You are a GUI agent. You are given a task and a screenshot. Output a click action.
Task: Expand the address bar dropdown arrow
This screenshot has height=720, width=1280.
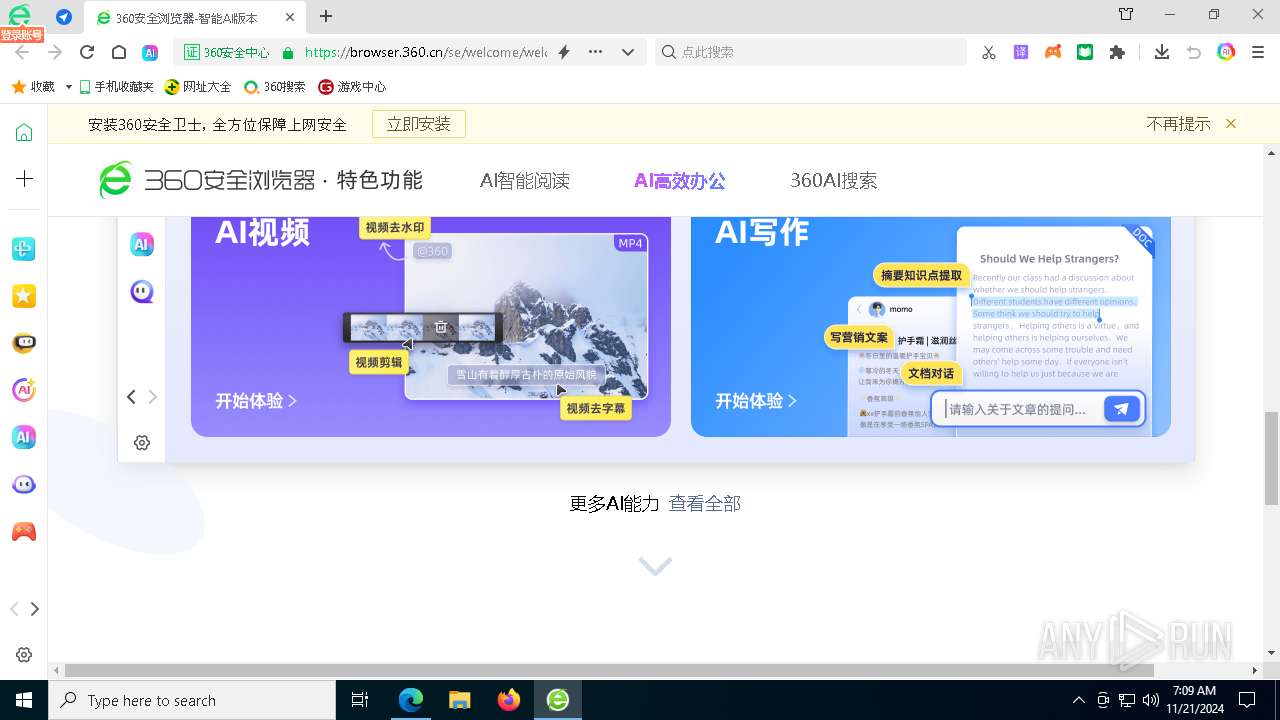tap(628, 52)
